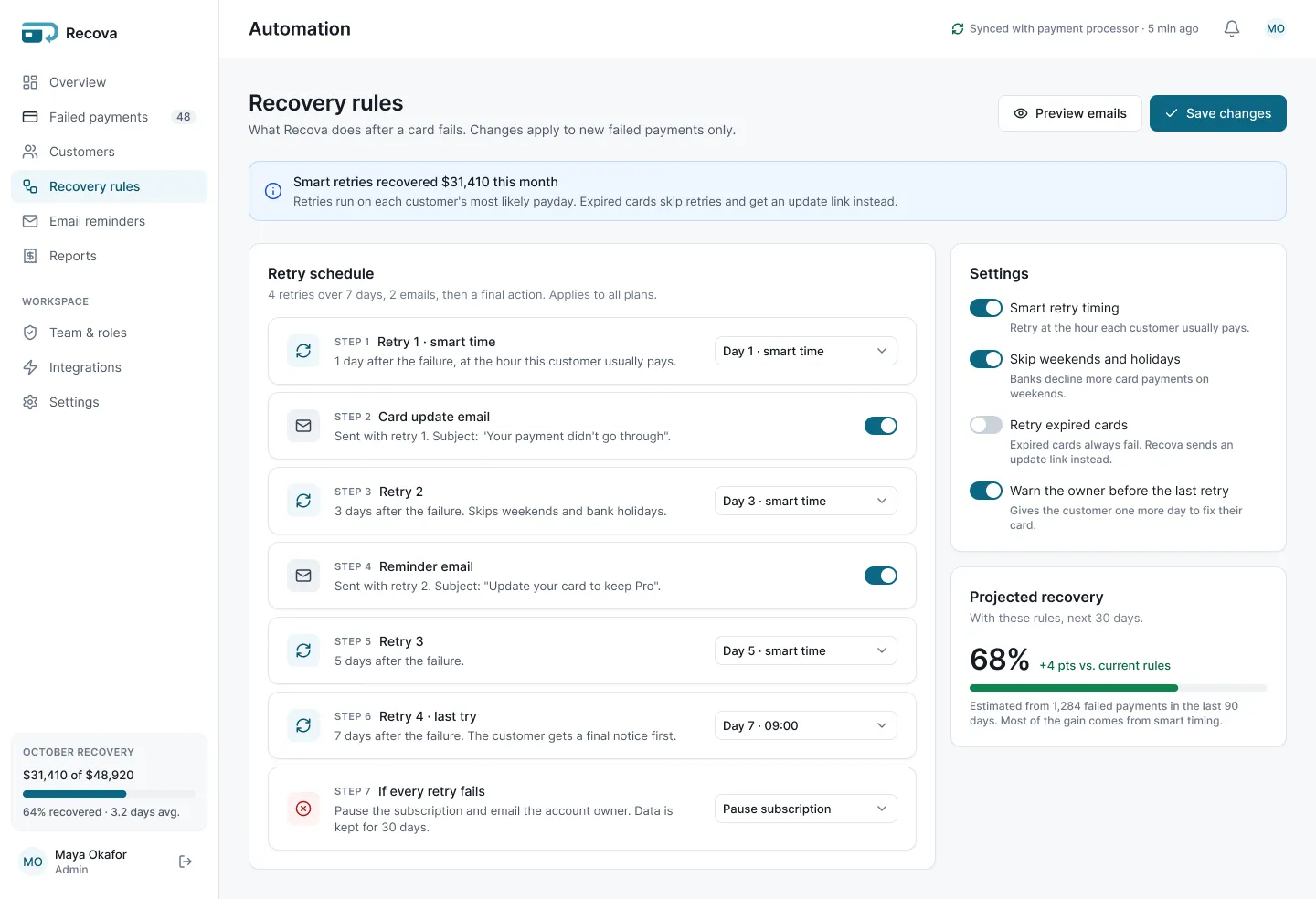Disable the Card update email toggle
1316x899 pixels.
pos(881,426)
